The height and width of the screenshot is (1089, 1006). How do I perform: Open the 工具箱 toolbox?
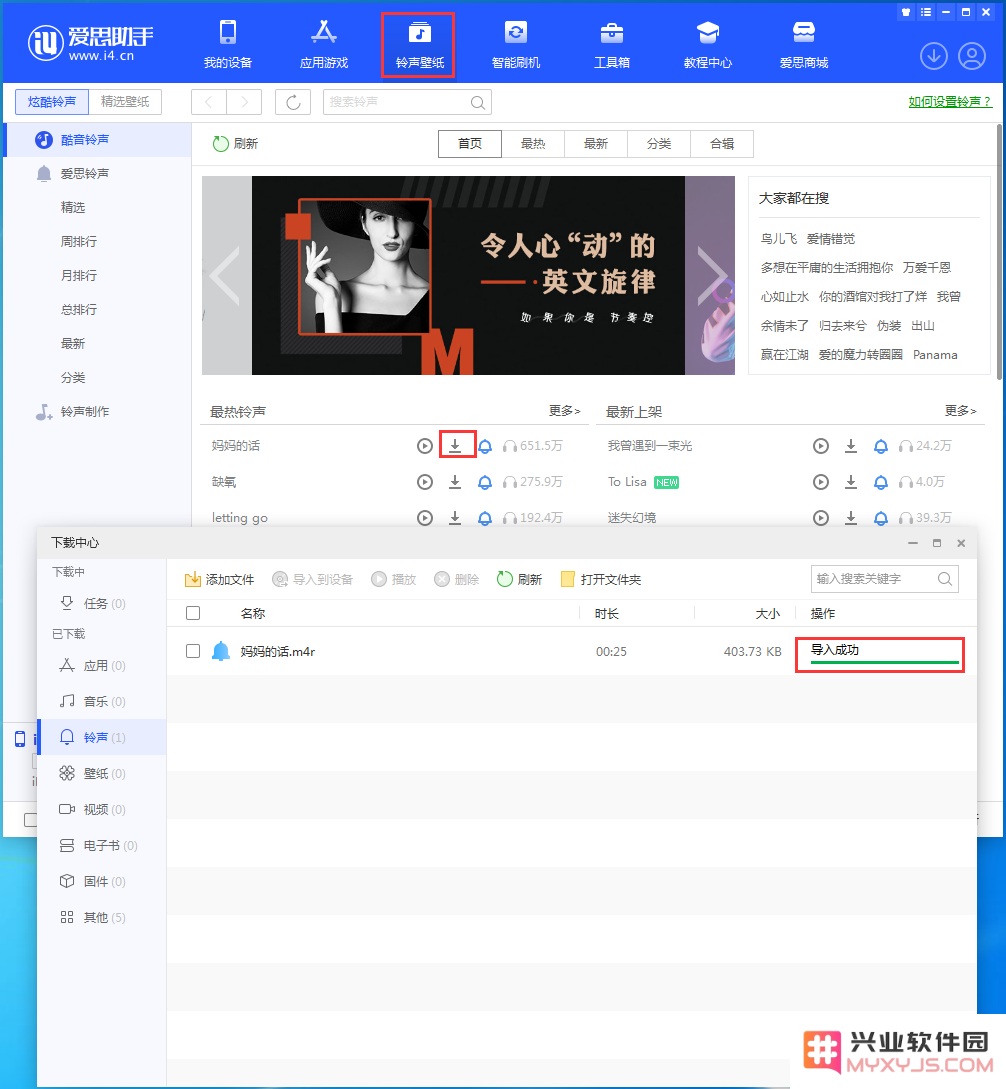(611, 44)
